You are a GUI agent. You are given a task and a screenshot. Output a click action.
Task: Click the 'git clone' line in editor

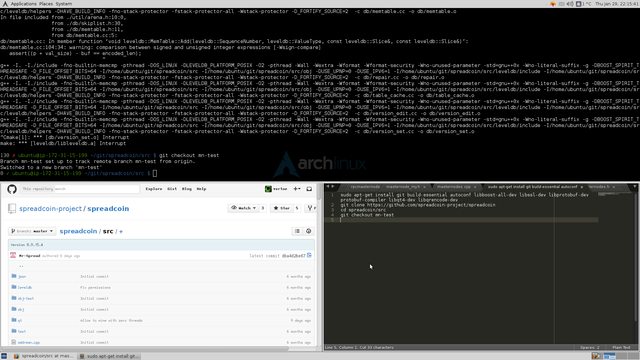[418, 205]
